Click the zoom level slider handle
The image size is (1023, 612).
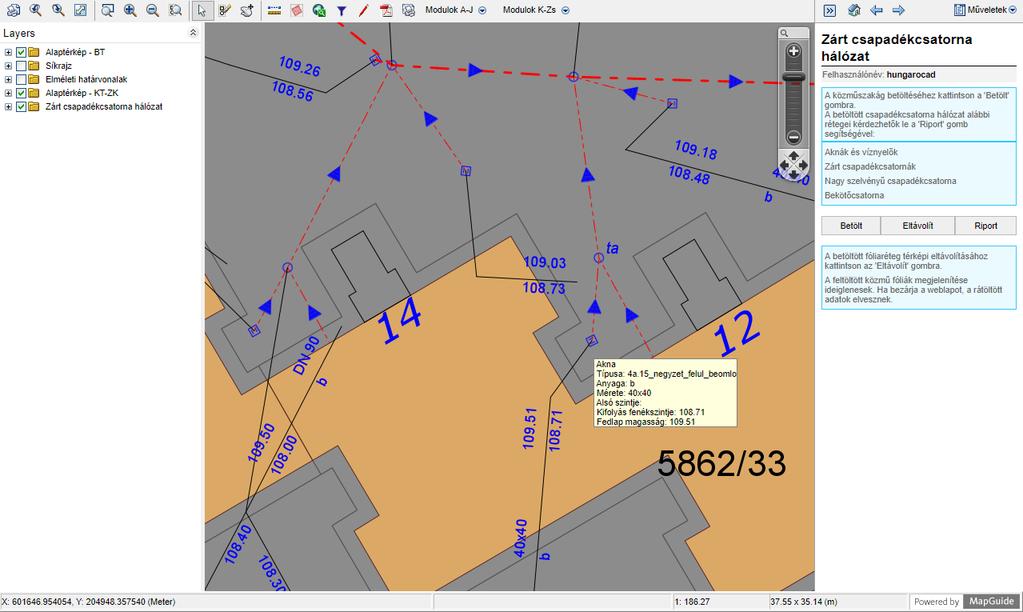[793, 78]
